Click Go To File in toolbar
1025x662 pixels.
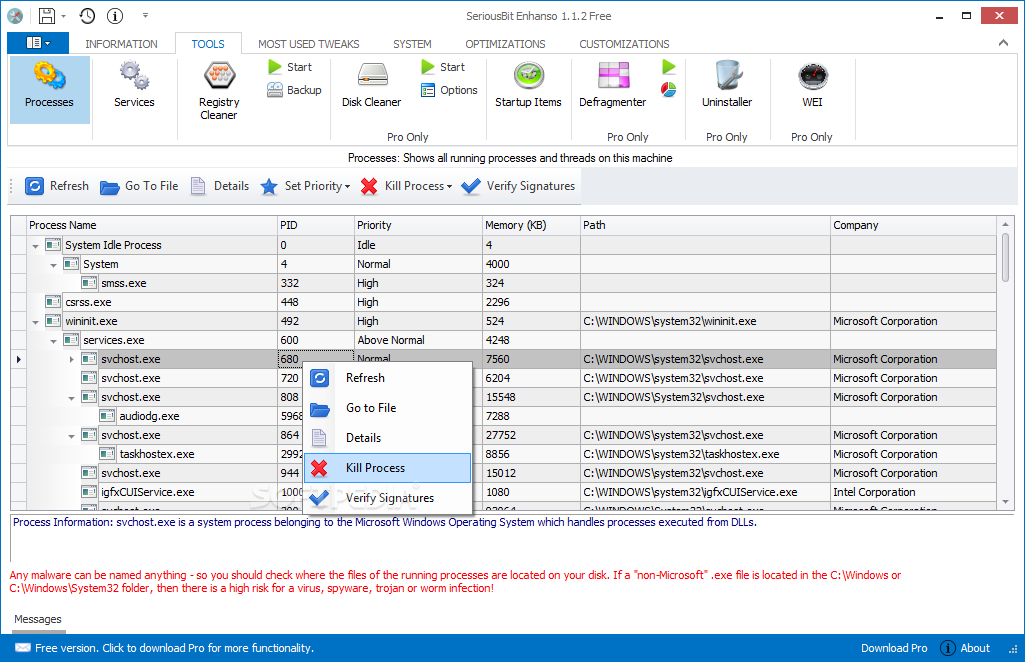(x=139, y=186)
